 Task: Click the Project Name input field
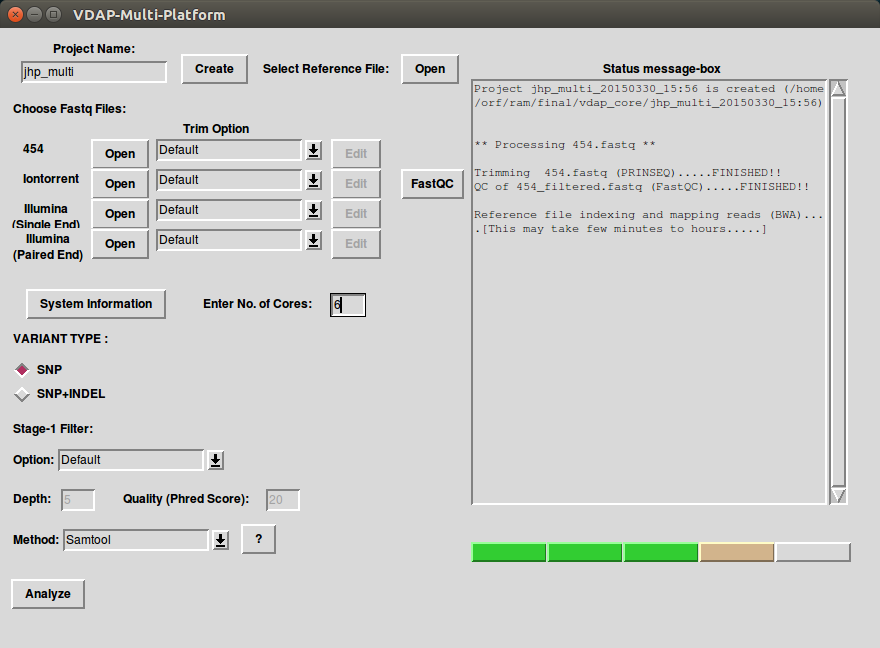click(93, 72)
